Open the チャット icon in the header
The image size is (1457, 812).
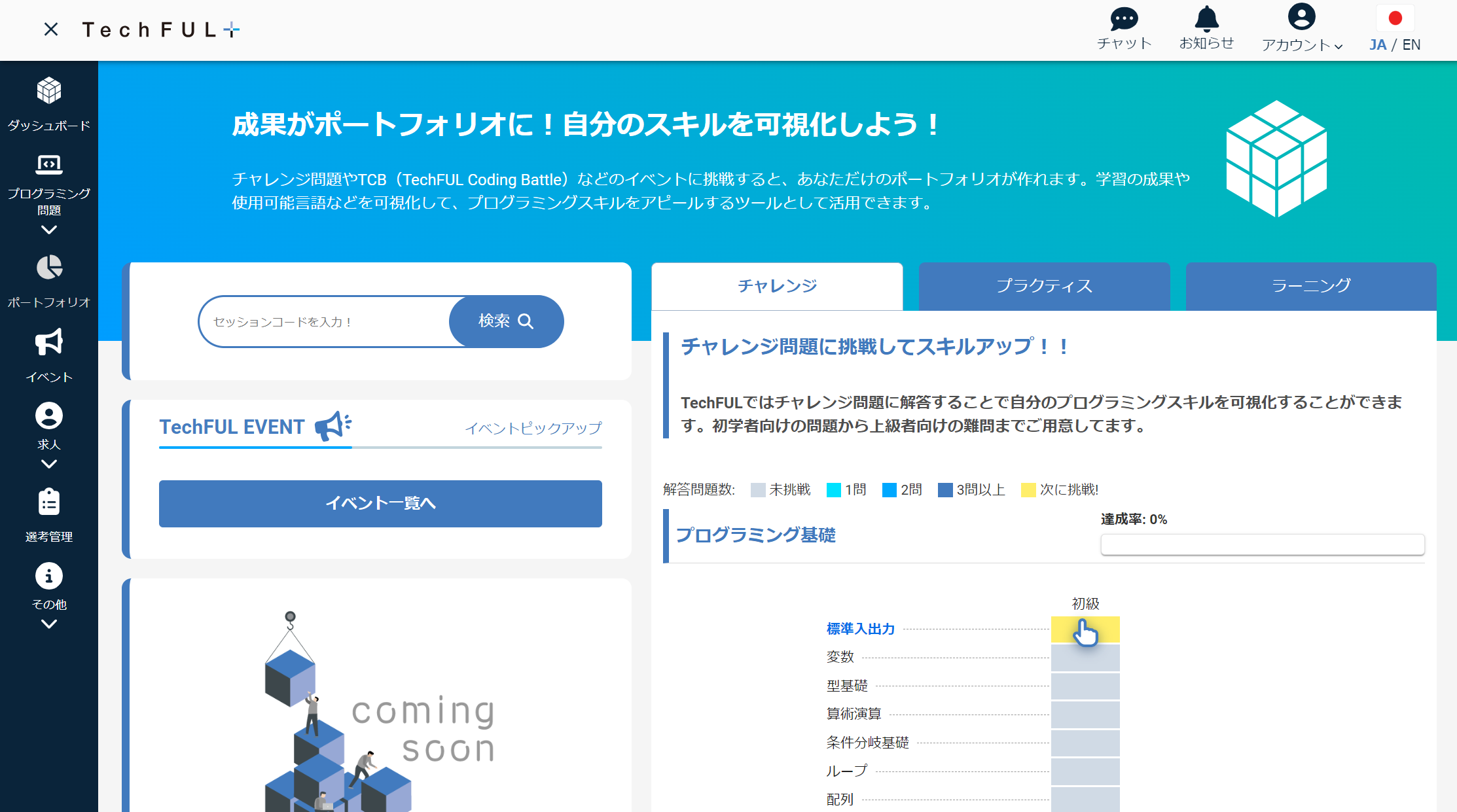(1123, 19)
